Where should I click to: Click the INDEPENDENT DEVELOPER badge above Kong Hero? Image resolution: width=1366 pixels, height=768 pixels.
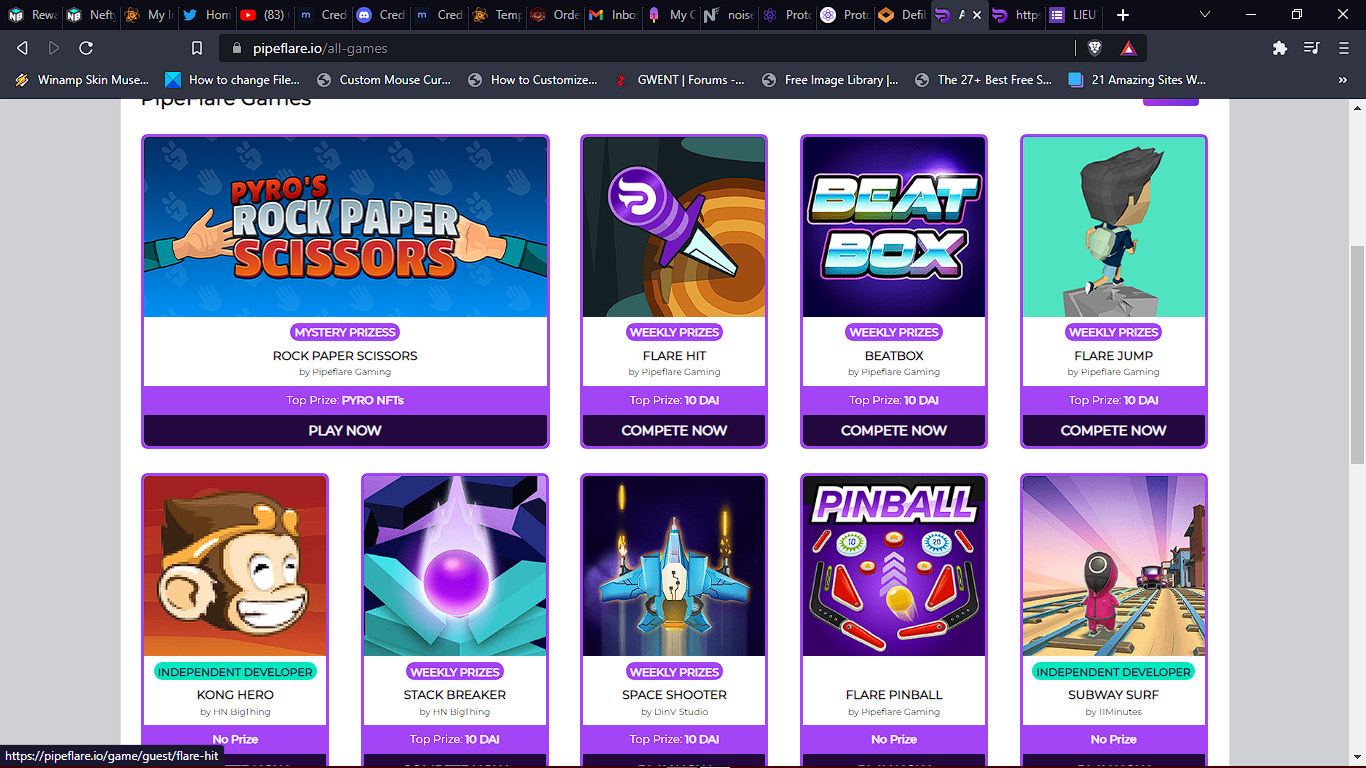coord(235,672)
